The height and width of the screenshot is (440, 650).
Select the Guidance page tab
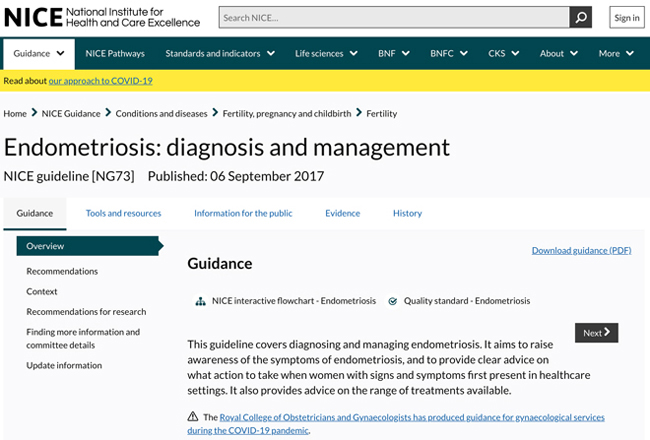point(35,214)
